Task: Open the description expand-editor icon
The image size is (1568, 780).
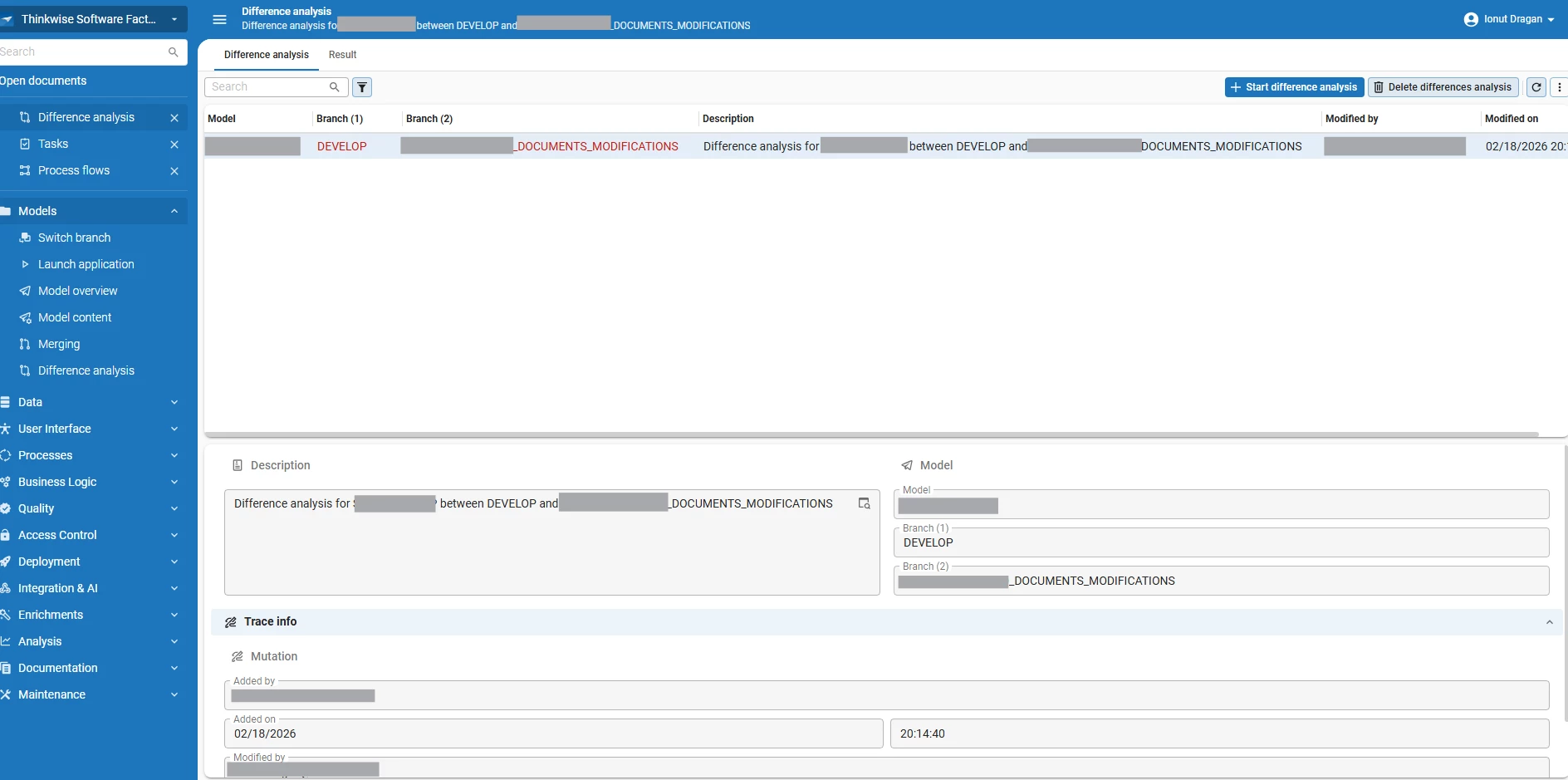Action: click(x=864, y=503)
